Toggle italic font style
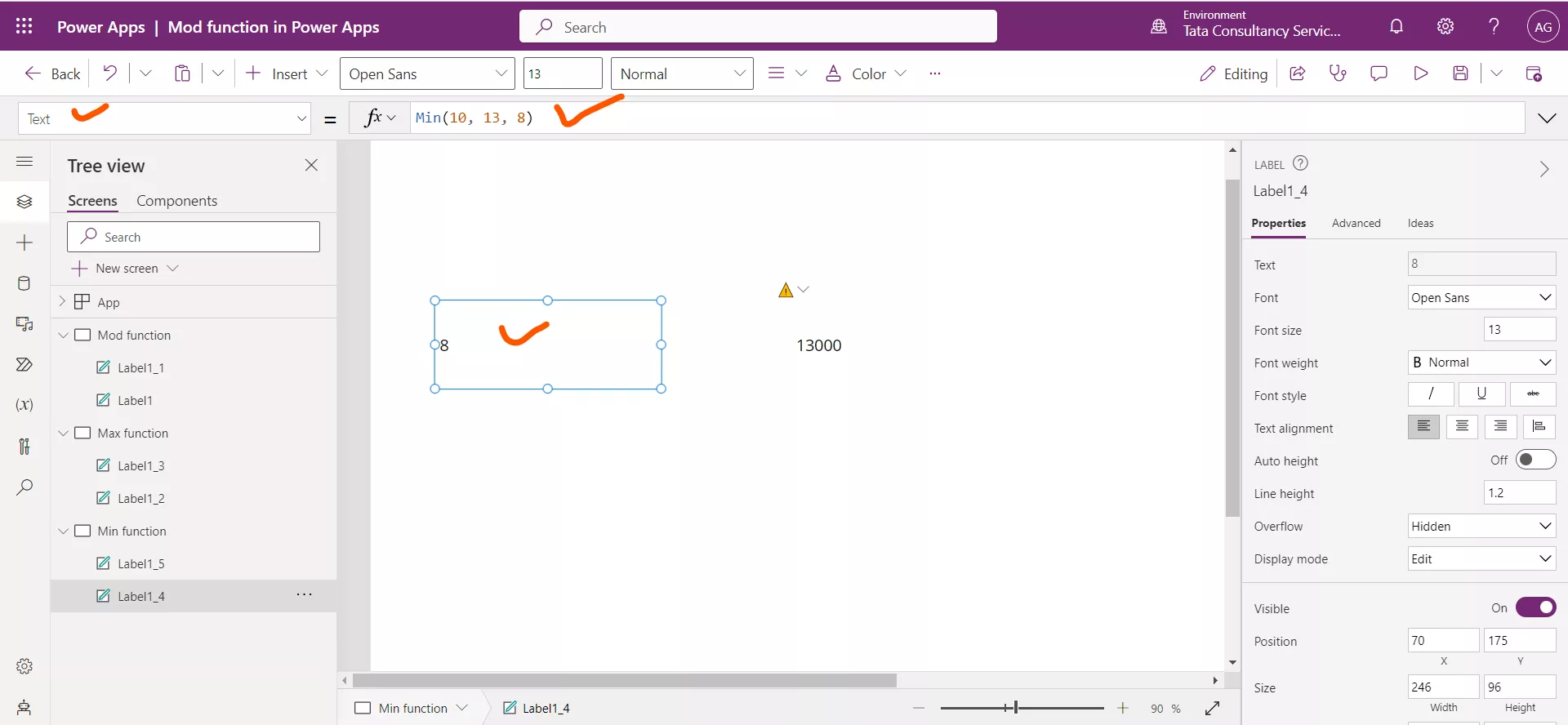 point(1431,394)
